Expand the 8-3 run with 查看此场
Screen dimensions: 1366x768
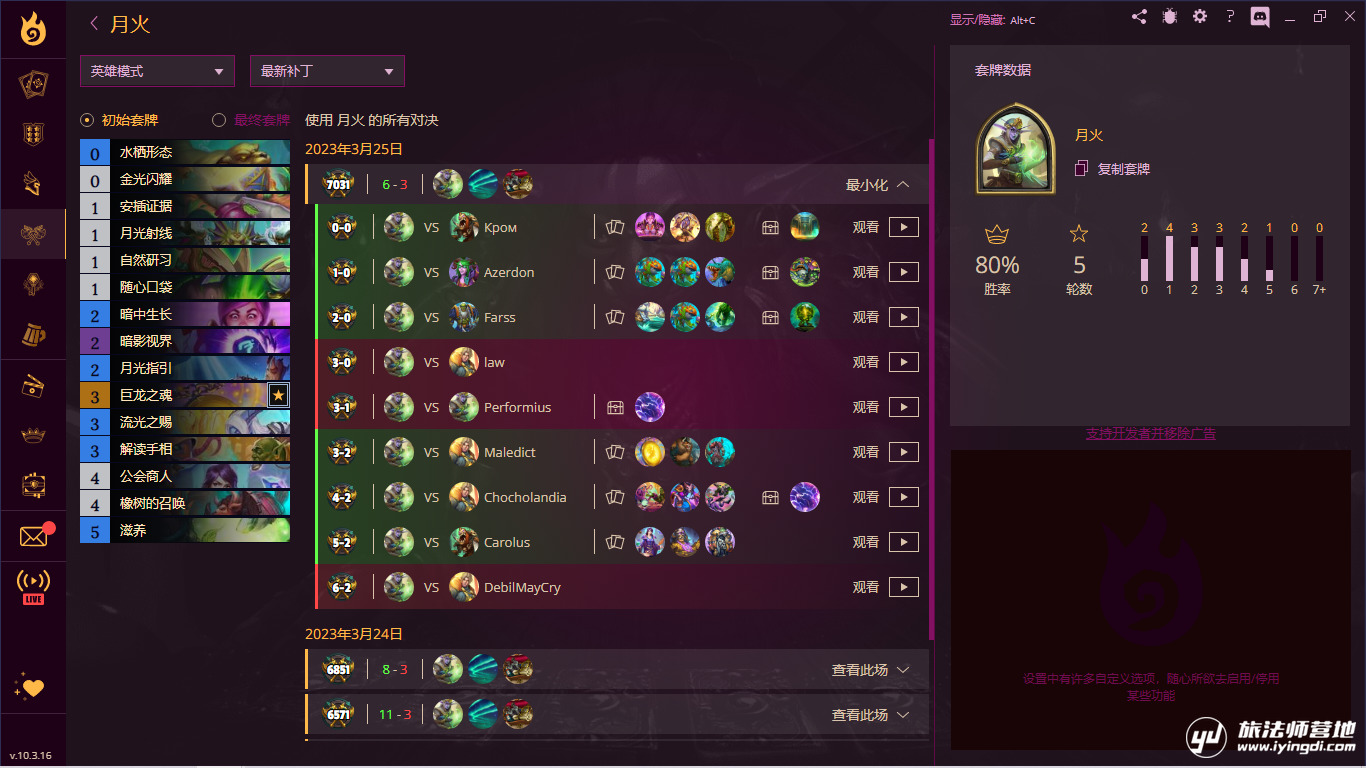pos(871,670)
